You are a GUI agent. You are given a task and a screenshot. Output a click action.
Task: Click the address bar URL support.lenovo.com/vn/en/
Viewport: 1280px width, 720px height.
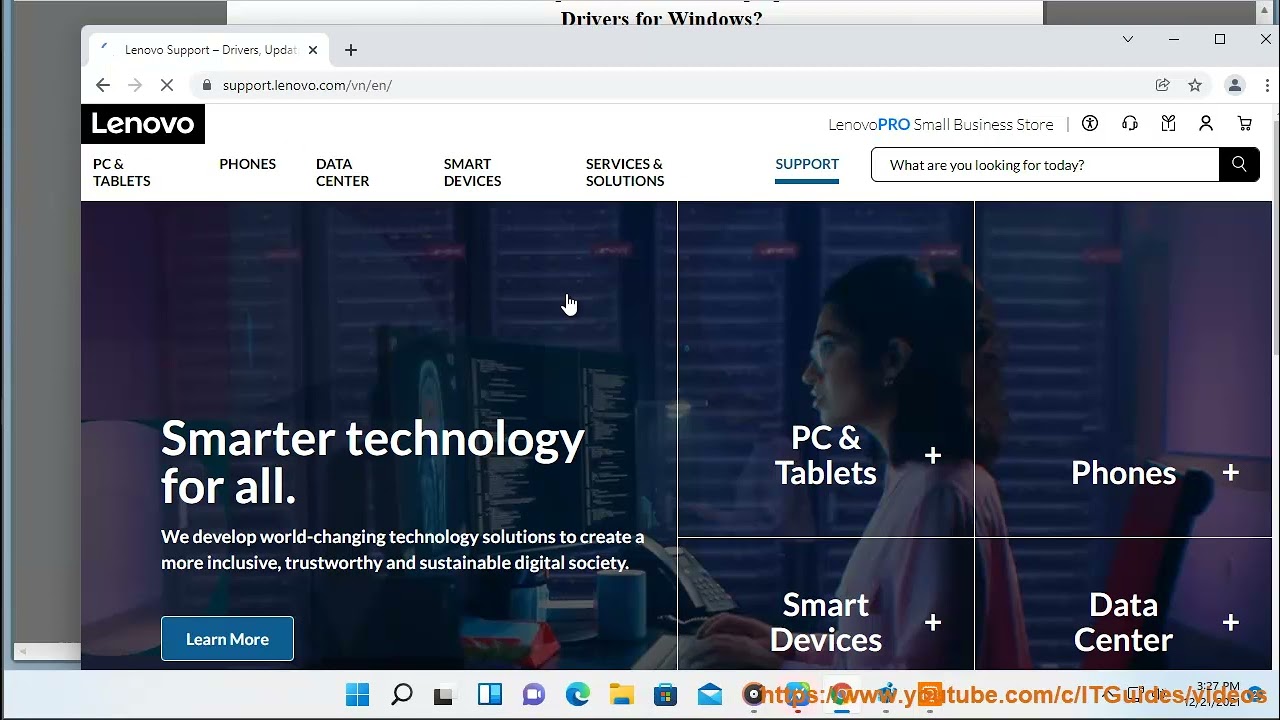(x=307, y=85)
